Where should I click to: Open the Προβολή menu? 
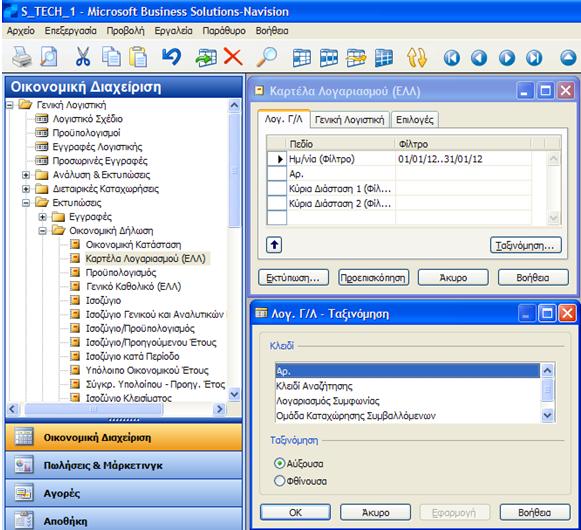point(125,31)
